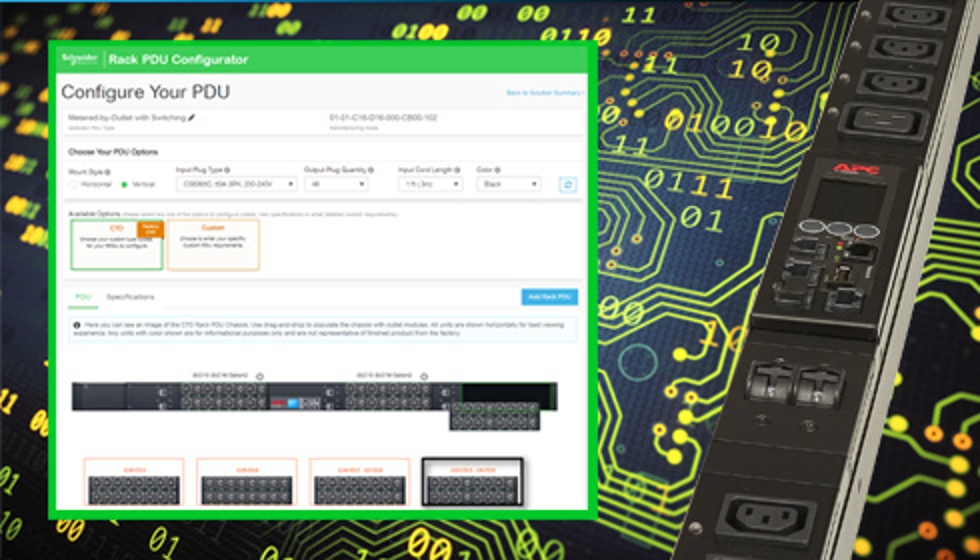Switch to the PDU tab
This screenshot has width=980, height=560.
83,297
